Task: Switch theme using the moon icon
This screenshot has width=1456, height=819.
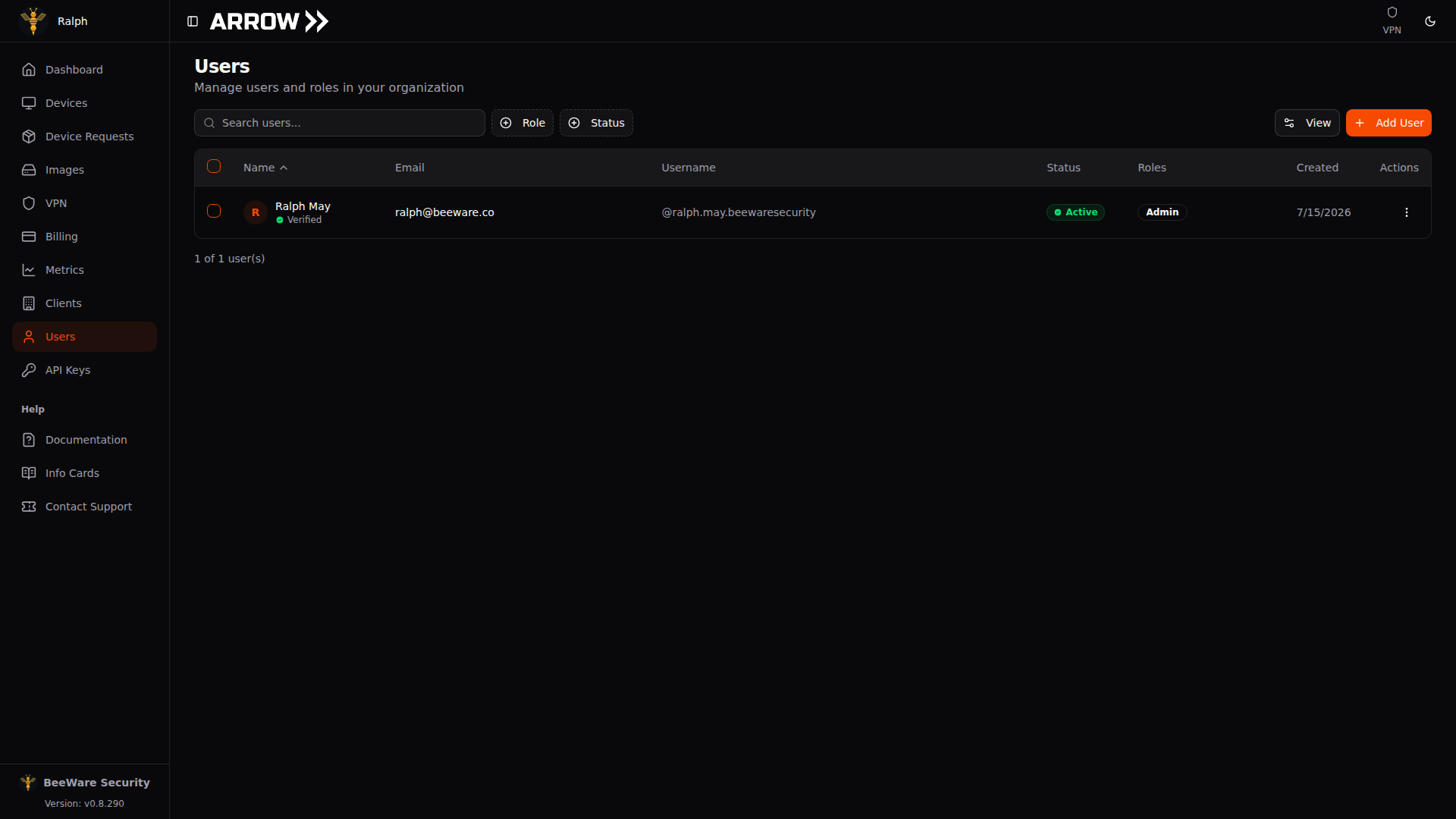Action: coord(1430,21)
